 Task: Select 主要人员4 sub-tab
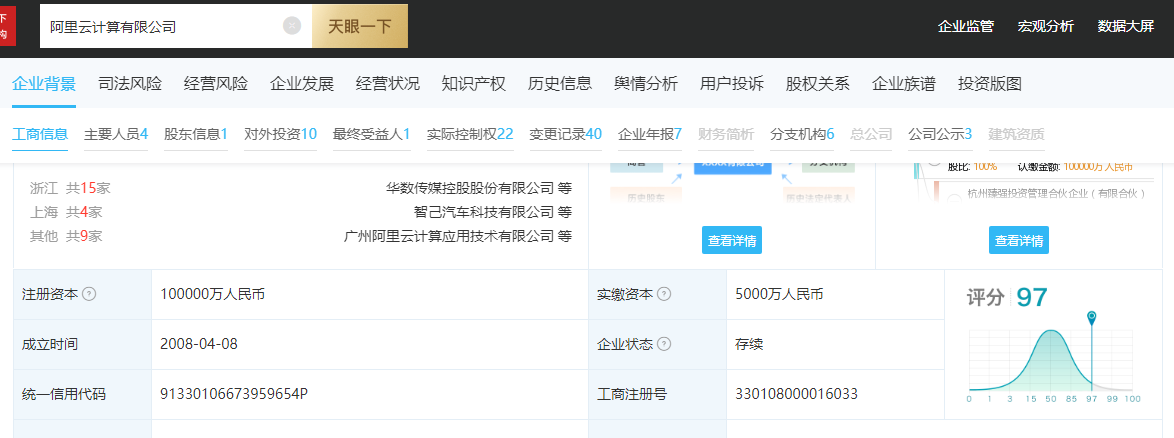click(x=116, y=135)
